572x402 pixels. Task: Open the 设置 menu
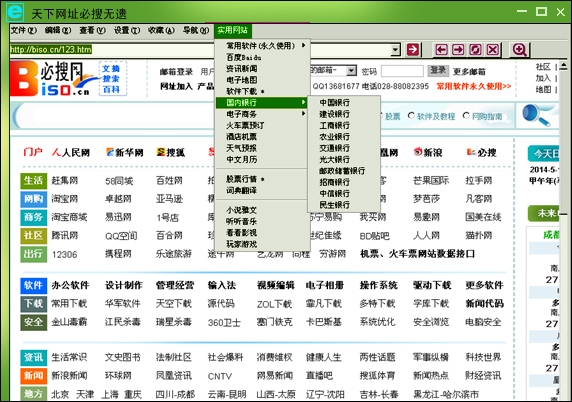(x=127, y=30)
